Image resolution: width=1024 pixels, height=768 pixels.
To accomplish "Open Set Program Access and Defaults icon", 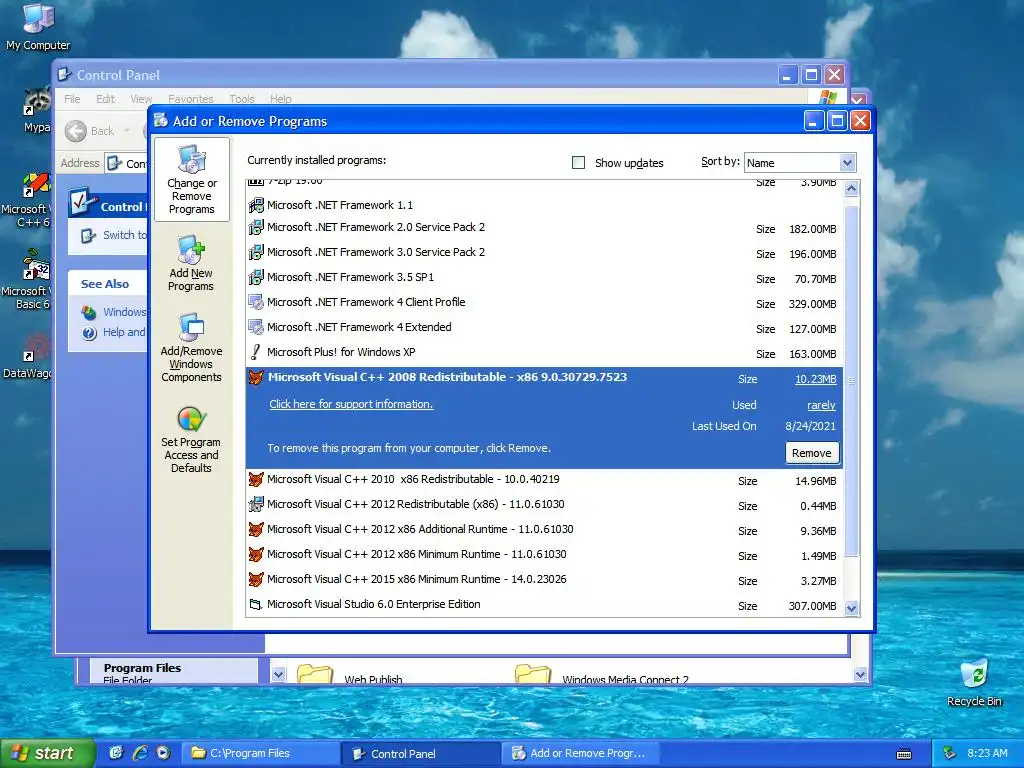I will [x=191, y=440].
